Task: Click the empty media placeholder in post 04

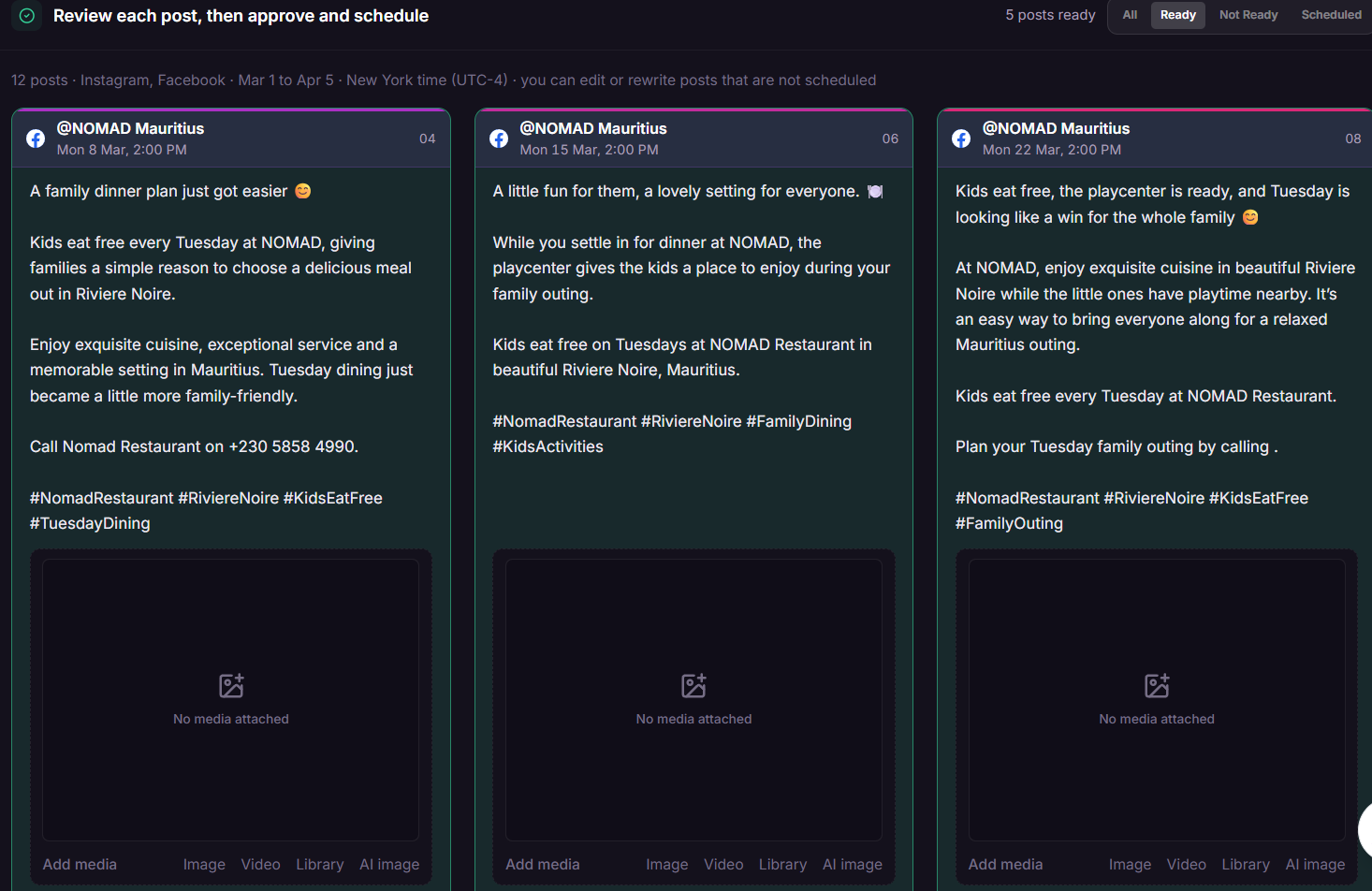Action: pos(231,700)
